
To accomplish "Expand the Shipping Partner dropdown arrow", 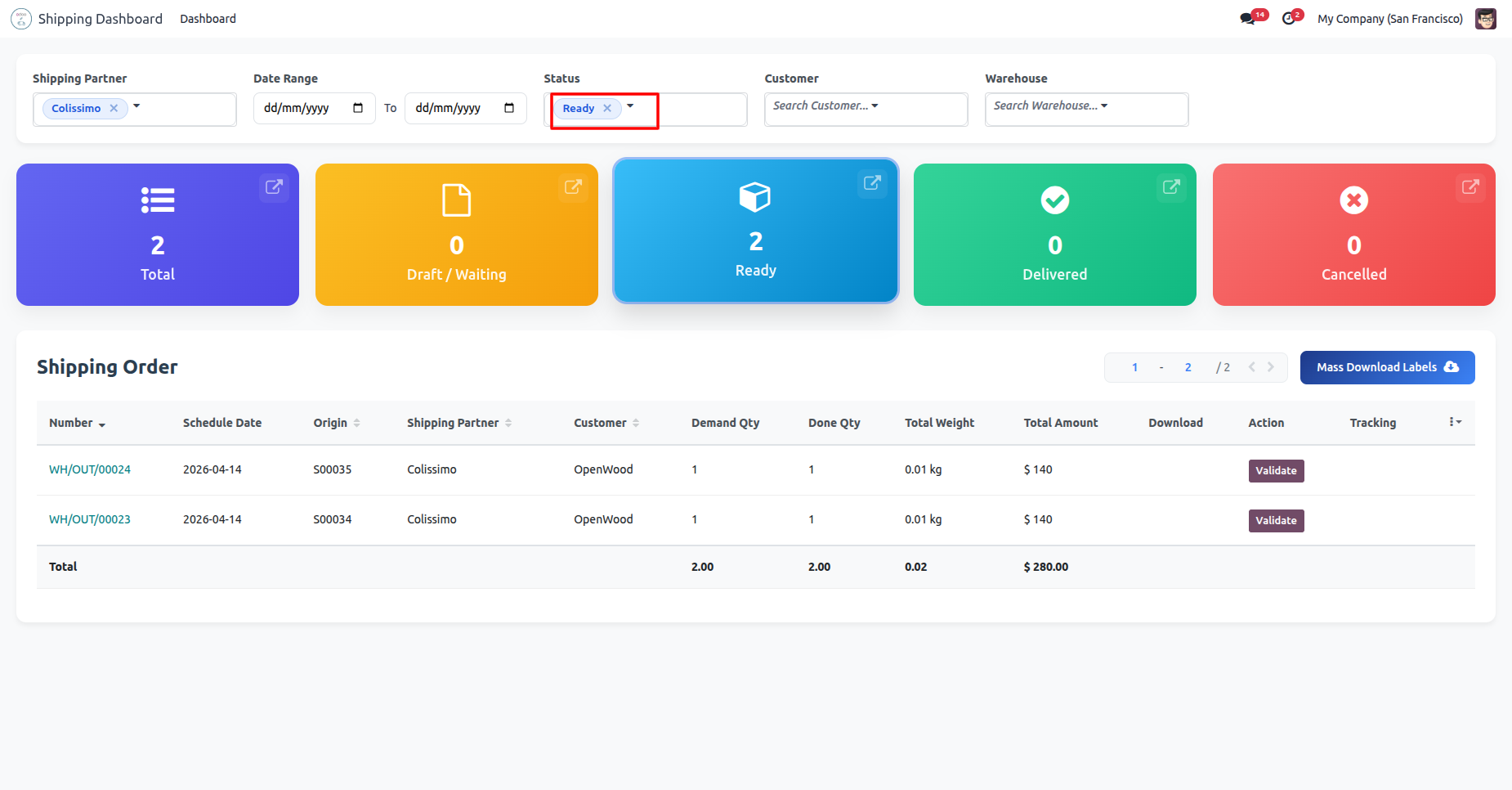I will tap(136, 106).
